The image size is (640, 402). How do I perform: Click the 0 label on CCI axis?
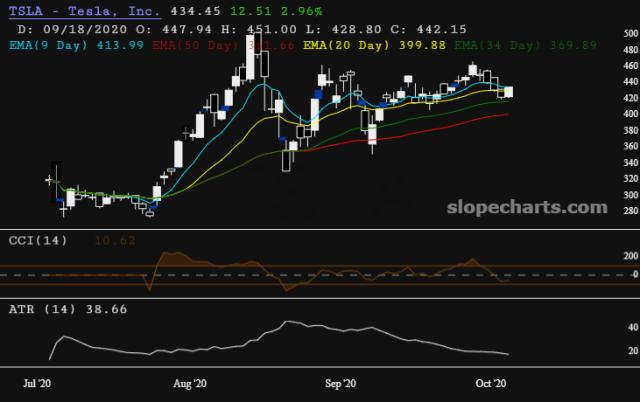(635, 274)
